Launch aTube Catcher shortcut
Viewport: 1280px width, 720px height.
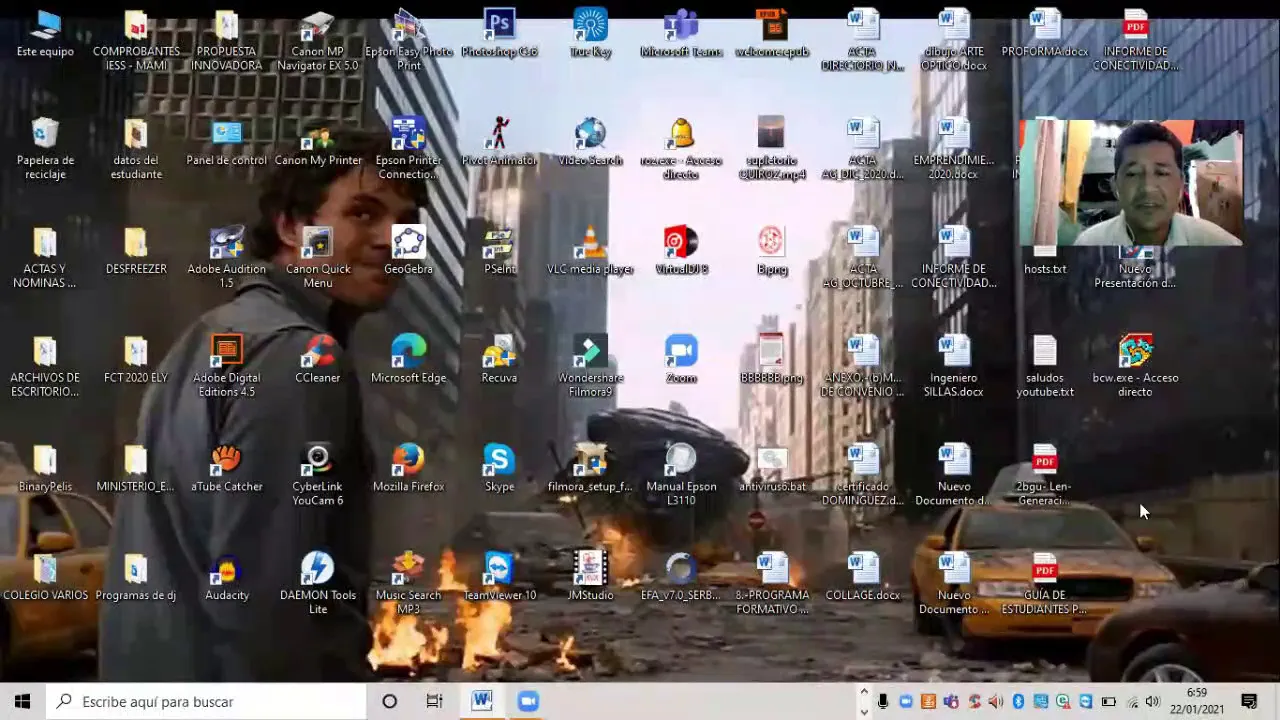[227, 469]
